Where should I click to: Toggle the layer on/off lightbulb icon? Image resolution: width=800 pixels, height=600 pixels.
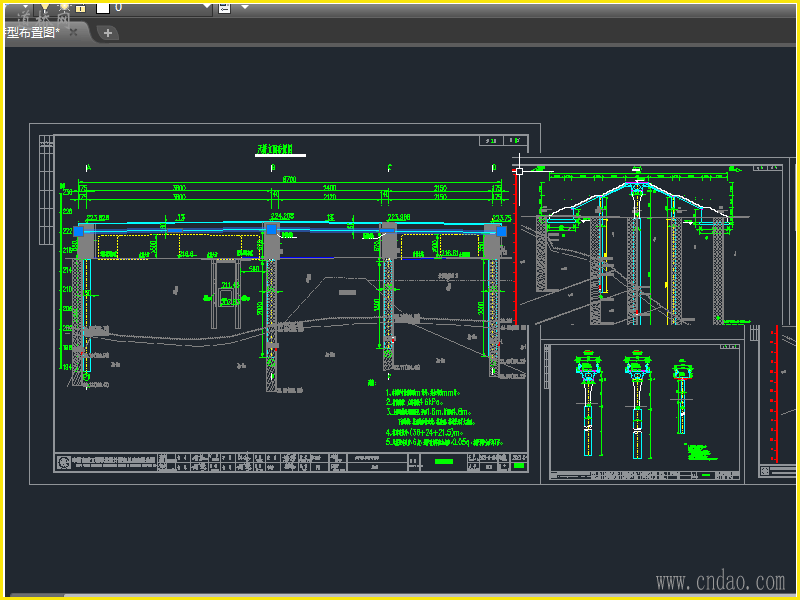pos(45,7)
